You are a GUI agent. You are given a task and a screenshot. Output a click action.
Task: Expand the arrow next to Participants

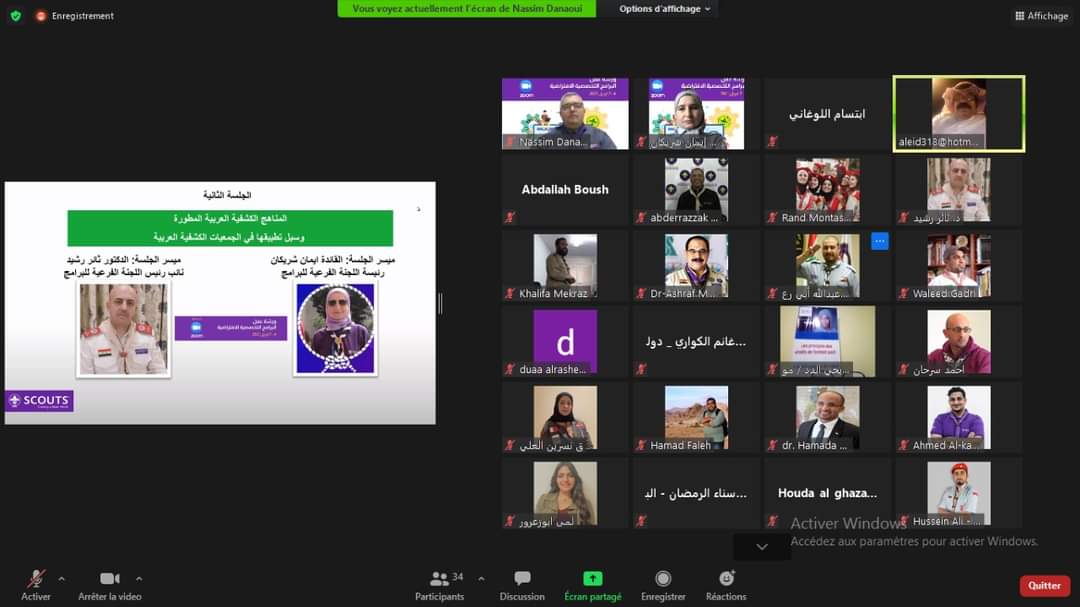coord(481,578)
